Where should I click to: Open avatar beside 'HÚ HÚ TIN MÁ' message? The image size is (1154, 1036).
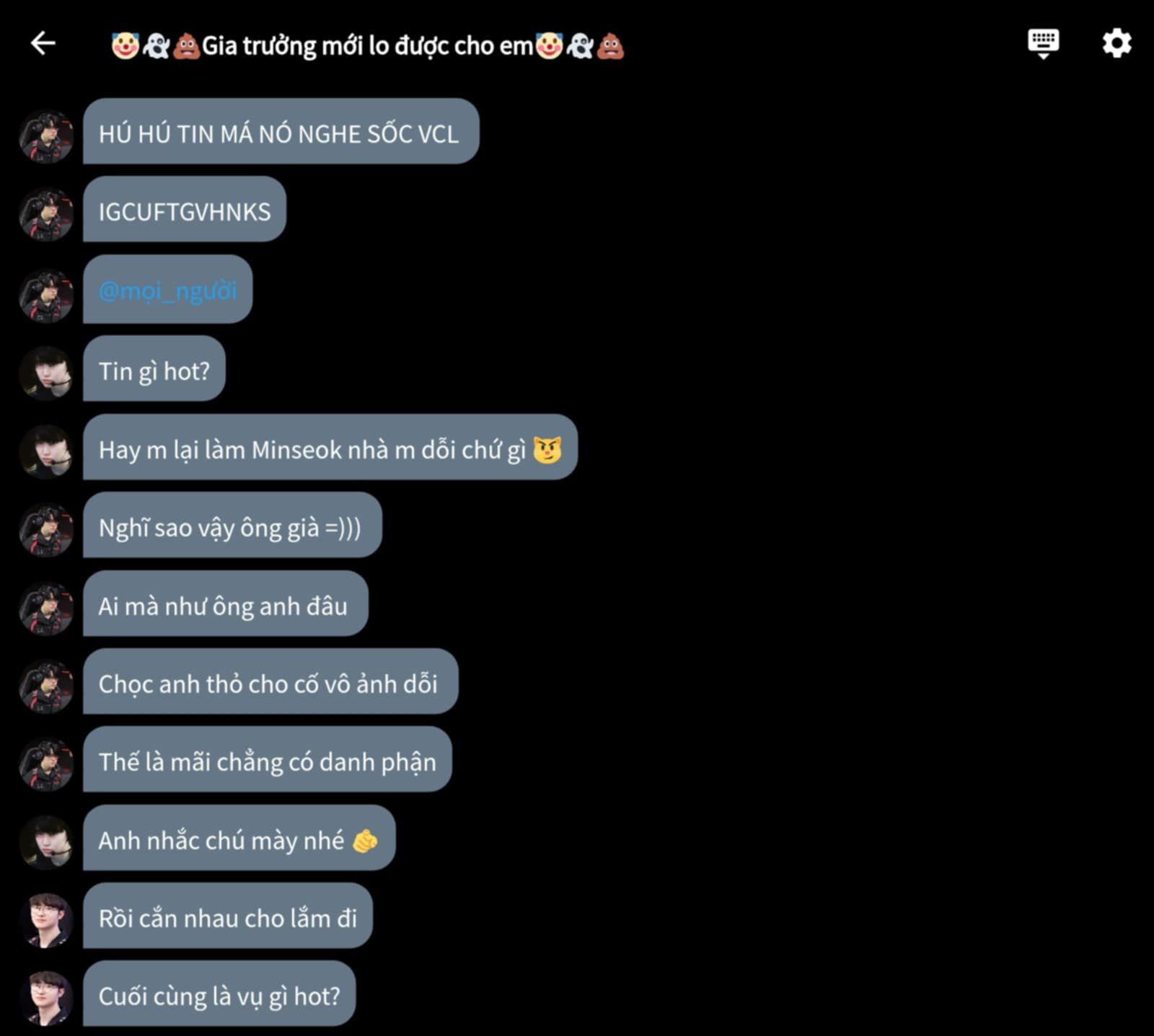[x=46, y=136]
